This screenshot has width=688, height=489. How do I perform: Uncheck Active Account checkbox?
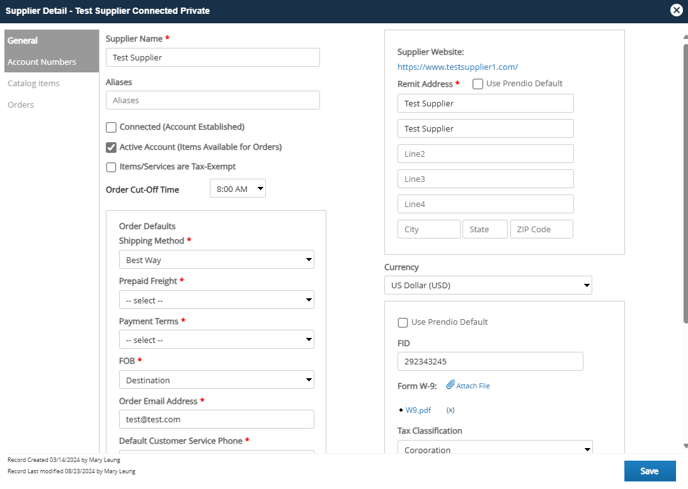pos(111,147)
